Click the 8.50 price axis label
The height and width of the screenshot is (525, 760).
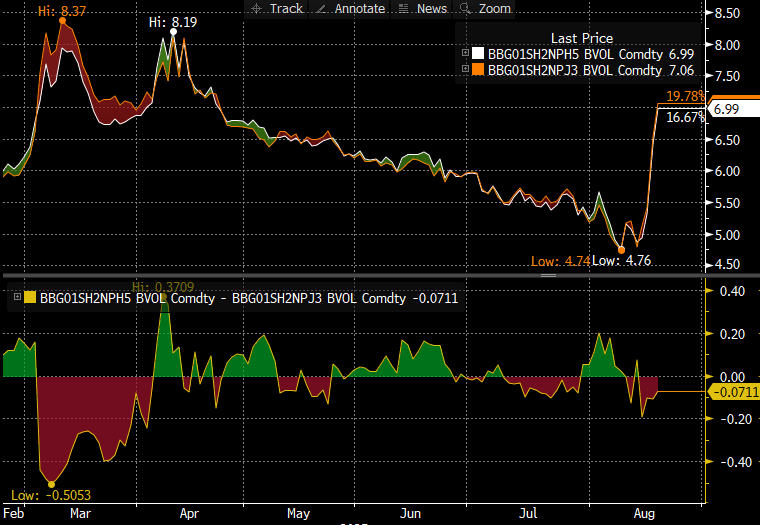(728, 13)
